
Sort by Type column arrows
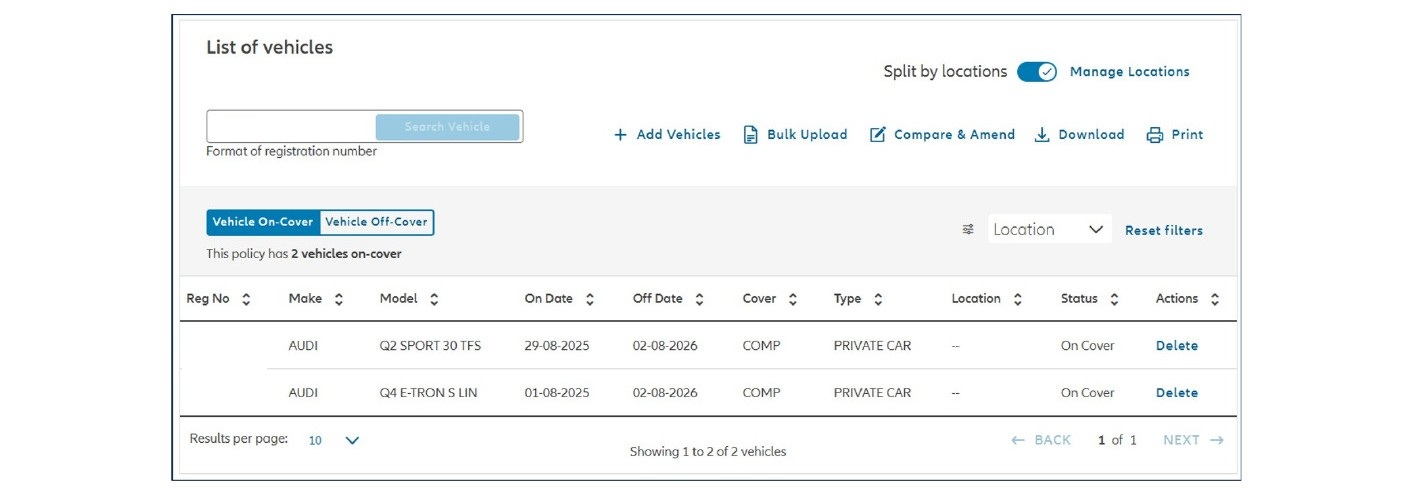click(878, 299)
